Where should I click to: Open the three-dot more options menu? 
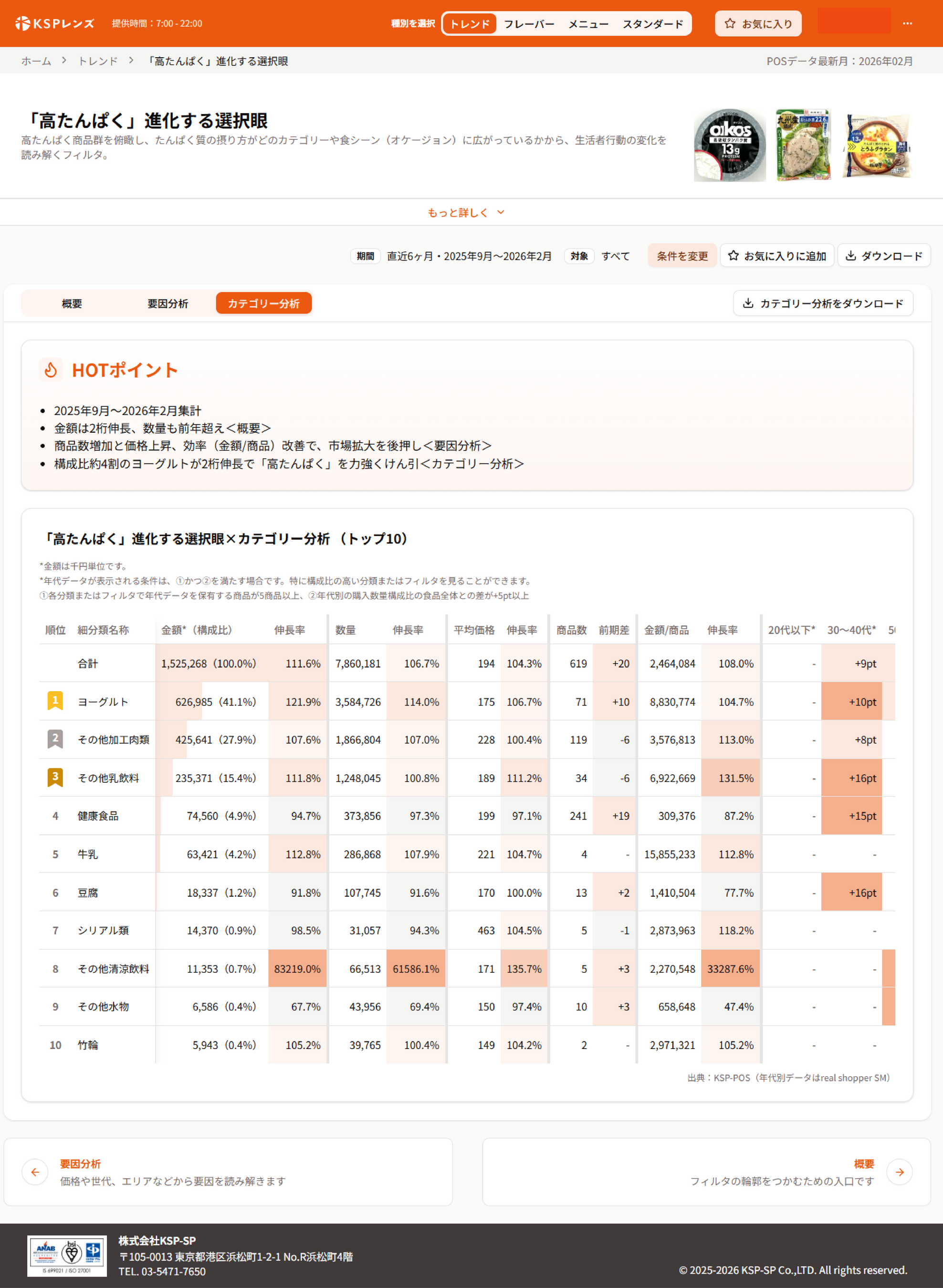click(907, 23)
